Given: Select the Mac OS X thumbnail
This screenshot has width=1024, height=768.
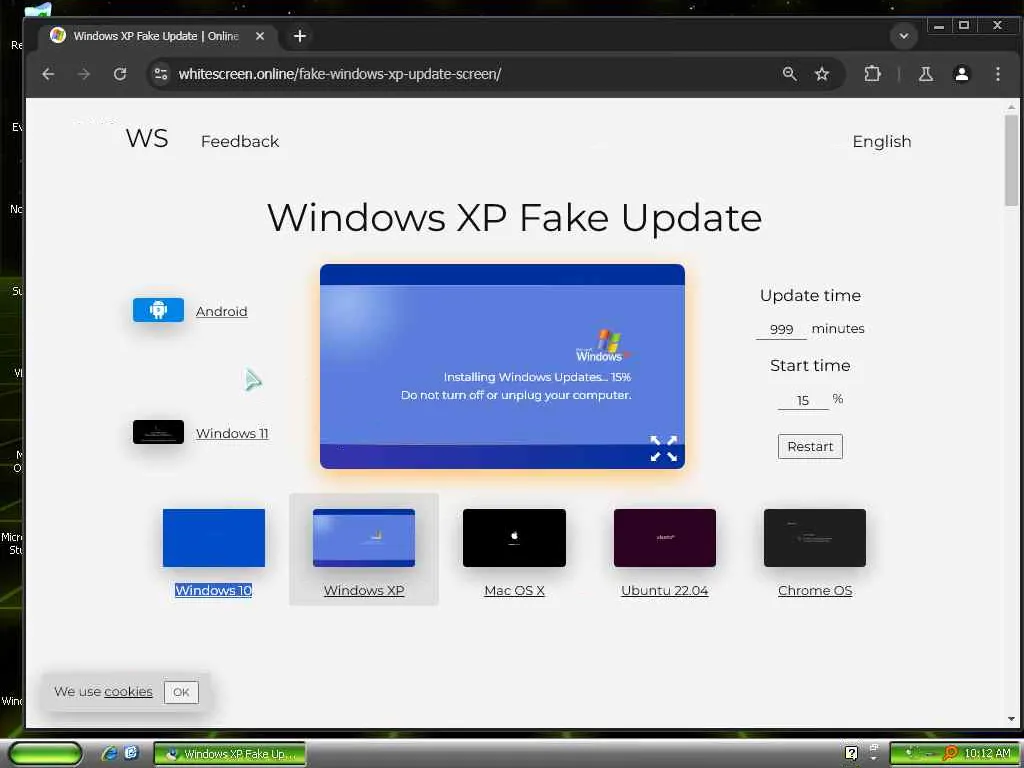Looking at the screenshot, I should (x=514, y=537).
